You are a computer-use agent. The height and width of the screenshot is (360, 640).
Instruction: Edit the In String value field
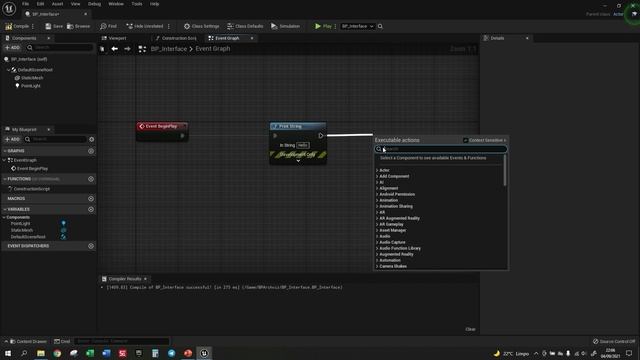click(x=302, y=145)
